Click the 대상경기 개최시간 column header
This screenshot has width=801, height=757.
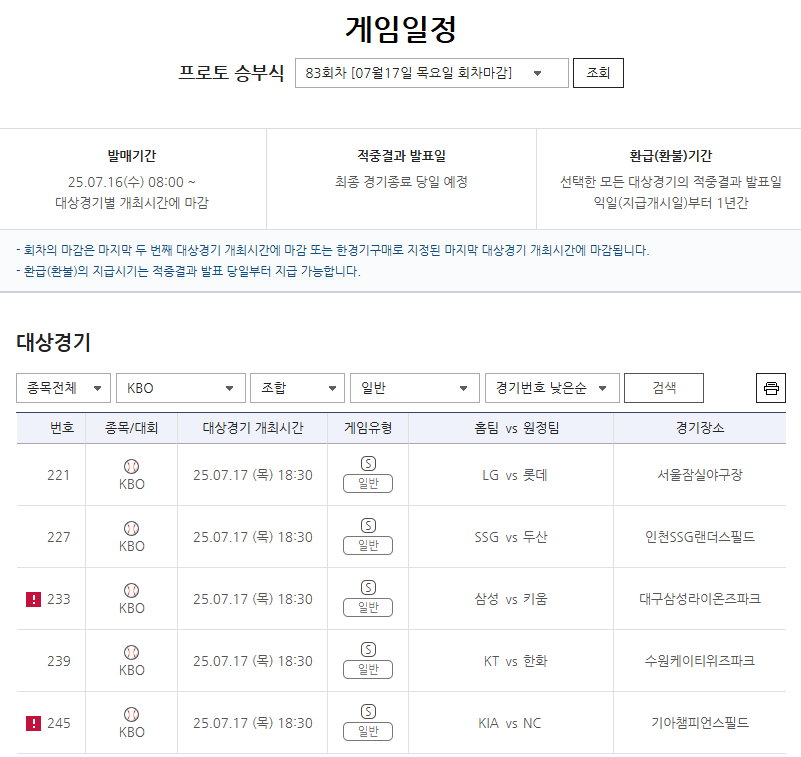pos(253,427)
